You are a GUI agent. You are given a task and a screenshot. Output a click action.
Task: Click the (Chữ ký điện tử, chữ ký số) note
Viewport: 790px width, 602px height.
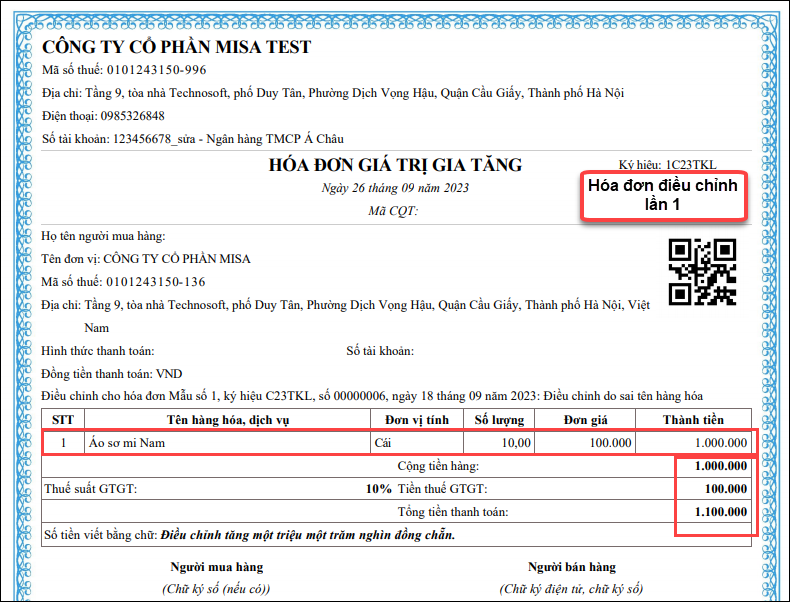(571, 589)
